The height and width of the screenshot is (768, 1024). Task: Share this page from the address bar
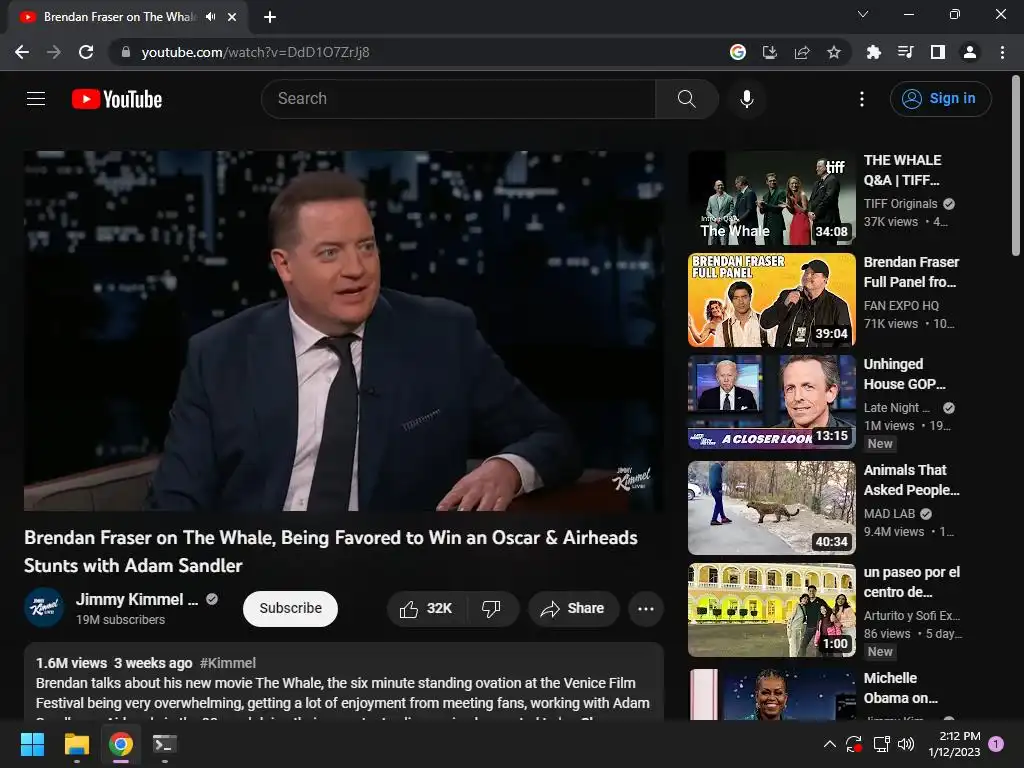pos(802,52)
